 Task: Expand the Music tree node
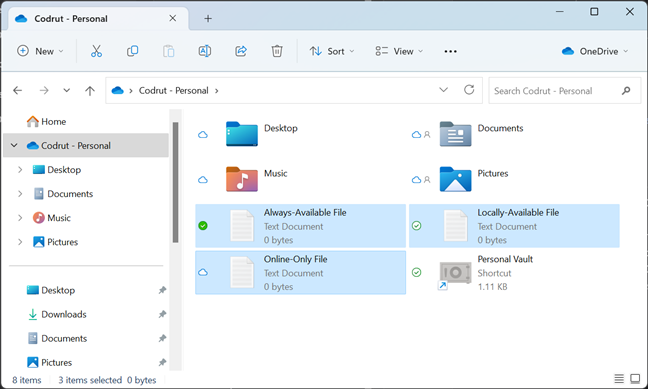click(20, 218)
